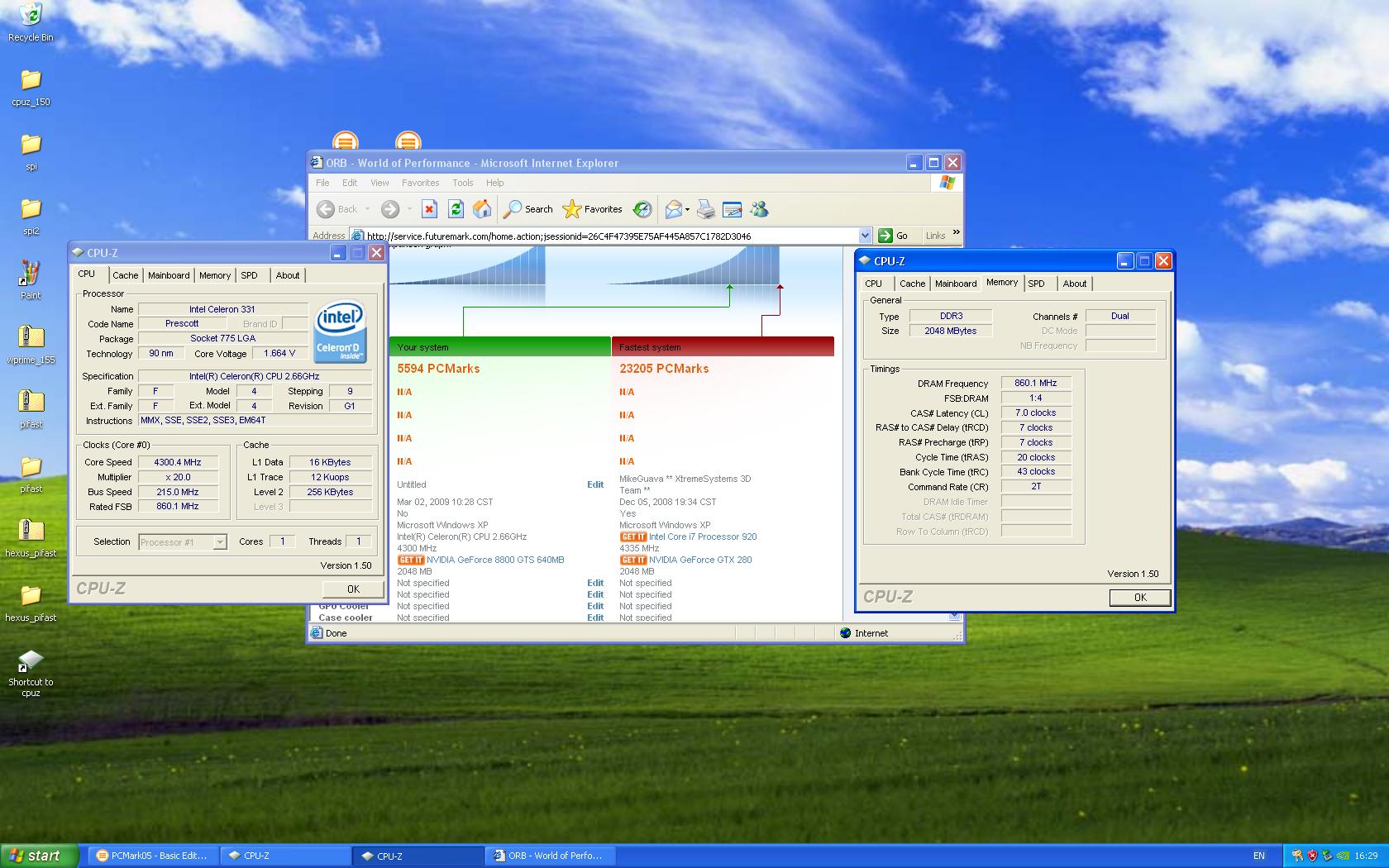Screen dimensions: 1389x868
Task: Click the 23205 PCMarks score text
Action: tap(664, 369)
